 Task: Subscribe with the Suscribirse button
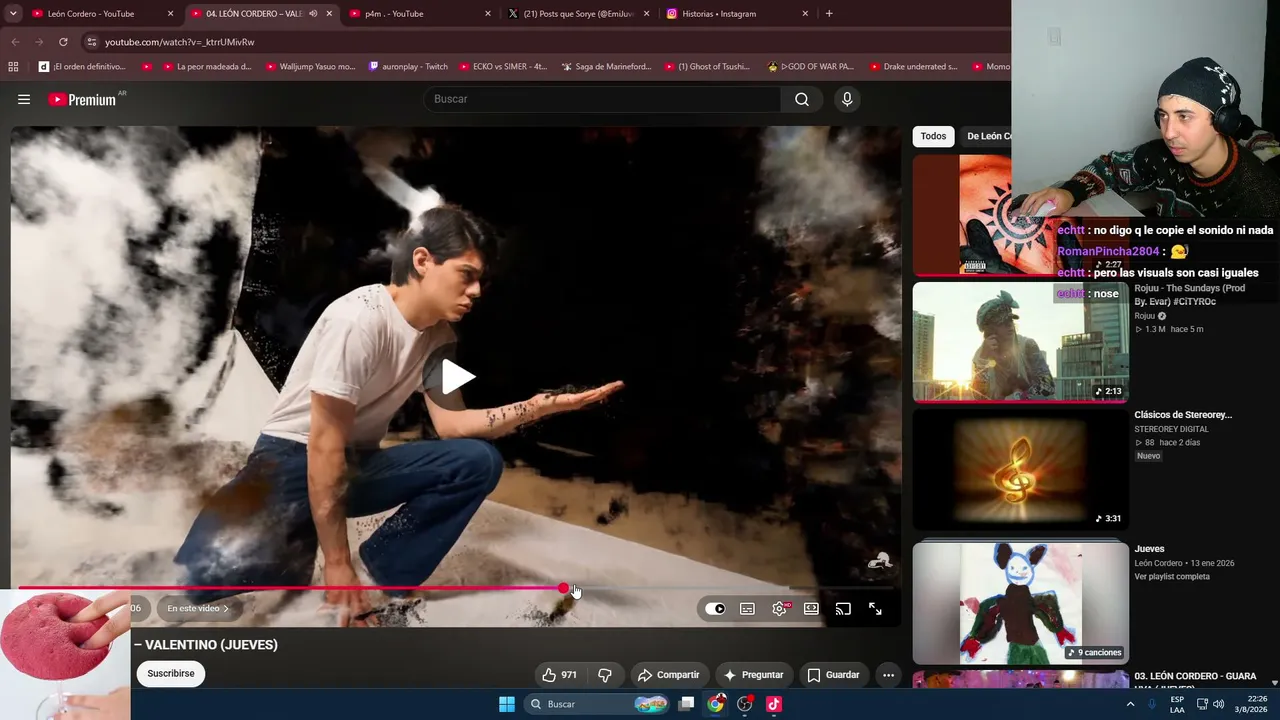(x=171, y=674)
